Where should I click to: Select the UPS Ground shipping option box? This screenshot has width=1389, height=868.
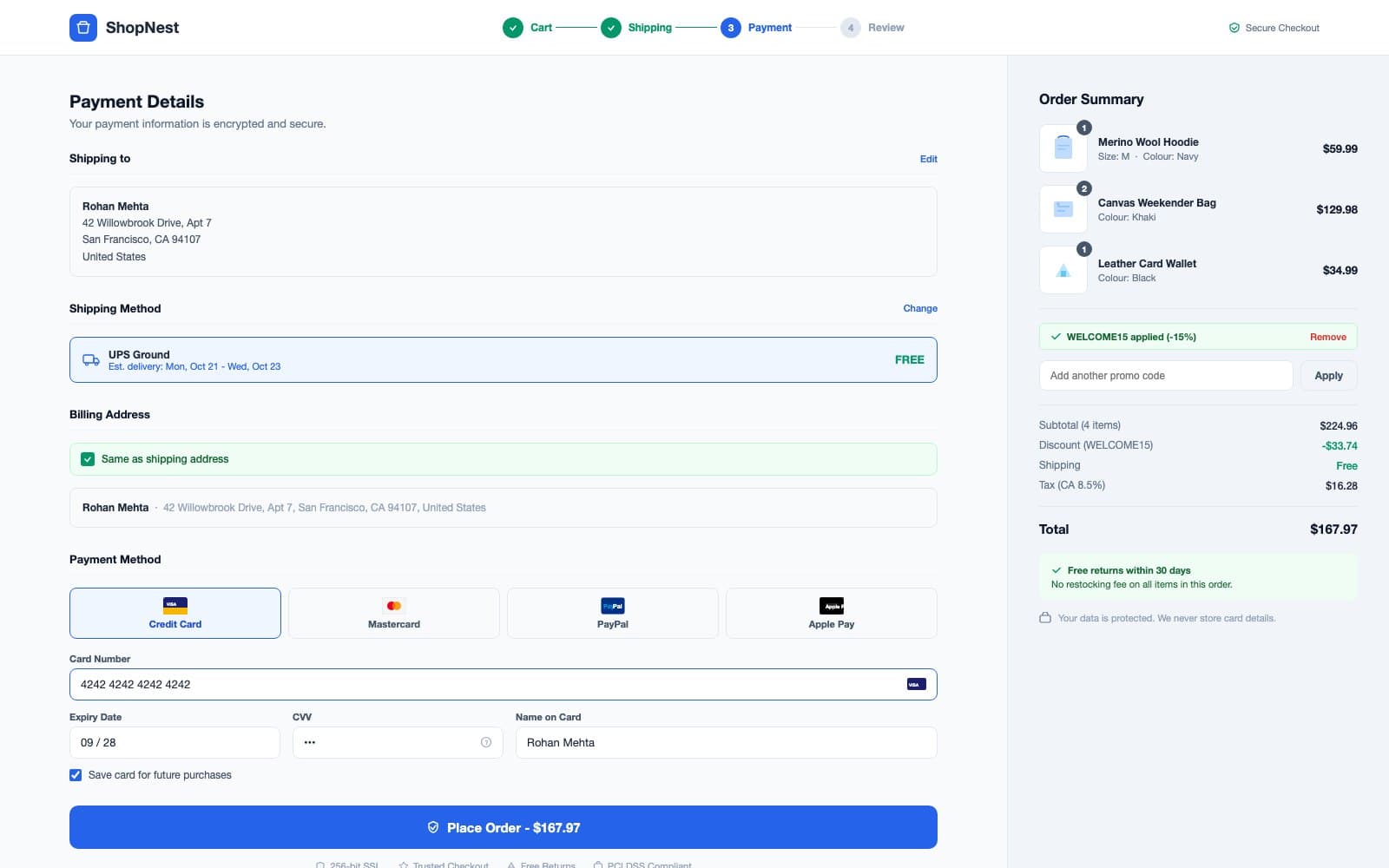[504, 359]
